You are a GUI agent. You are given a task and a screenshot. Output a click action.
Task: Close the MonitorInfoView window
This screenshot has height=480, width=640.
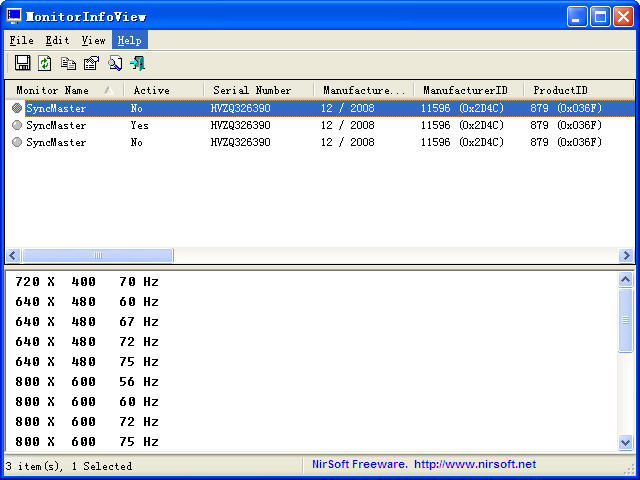coord(623,17)
